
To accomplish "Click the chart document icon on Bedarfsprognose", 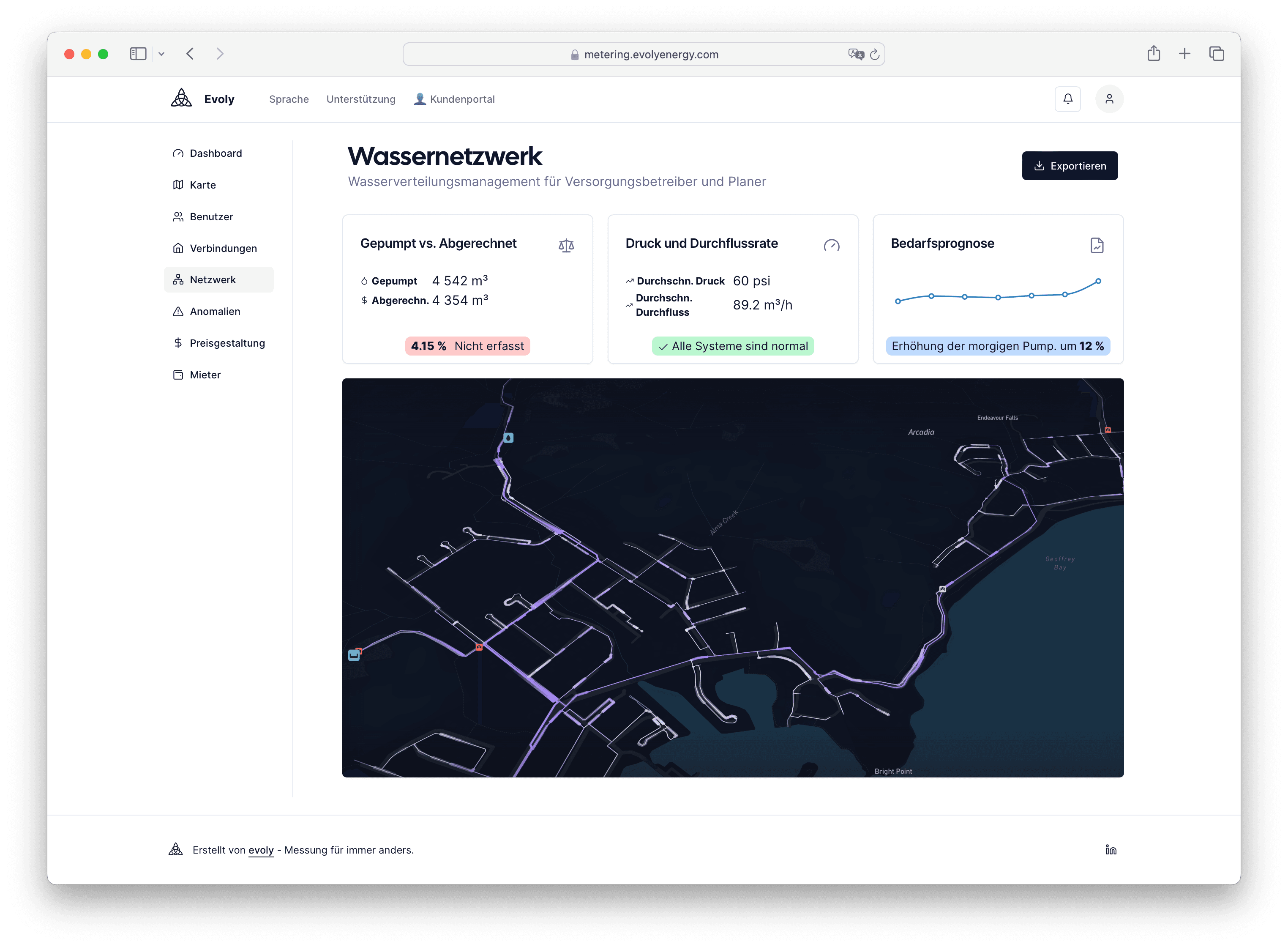I will point(1097,245).
